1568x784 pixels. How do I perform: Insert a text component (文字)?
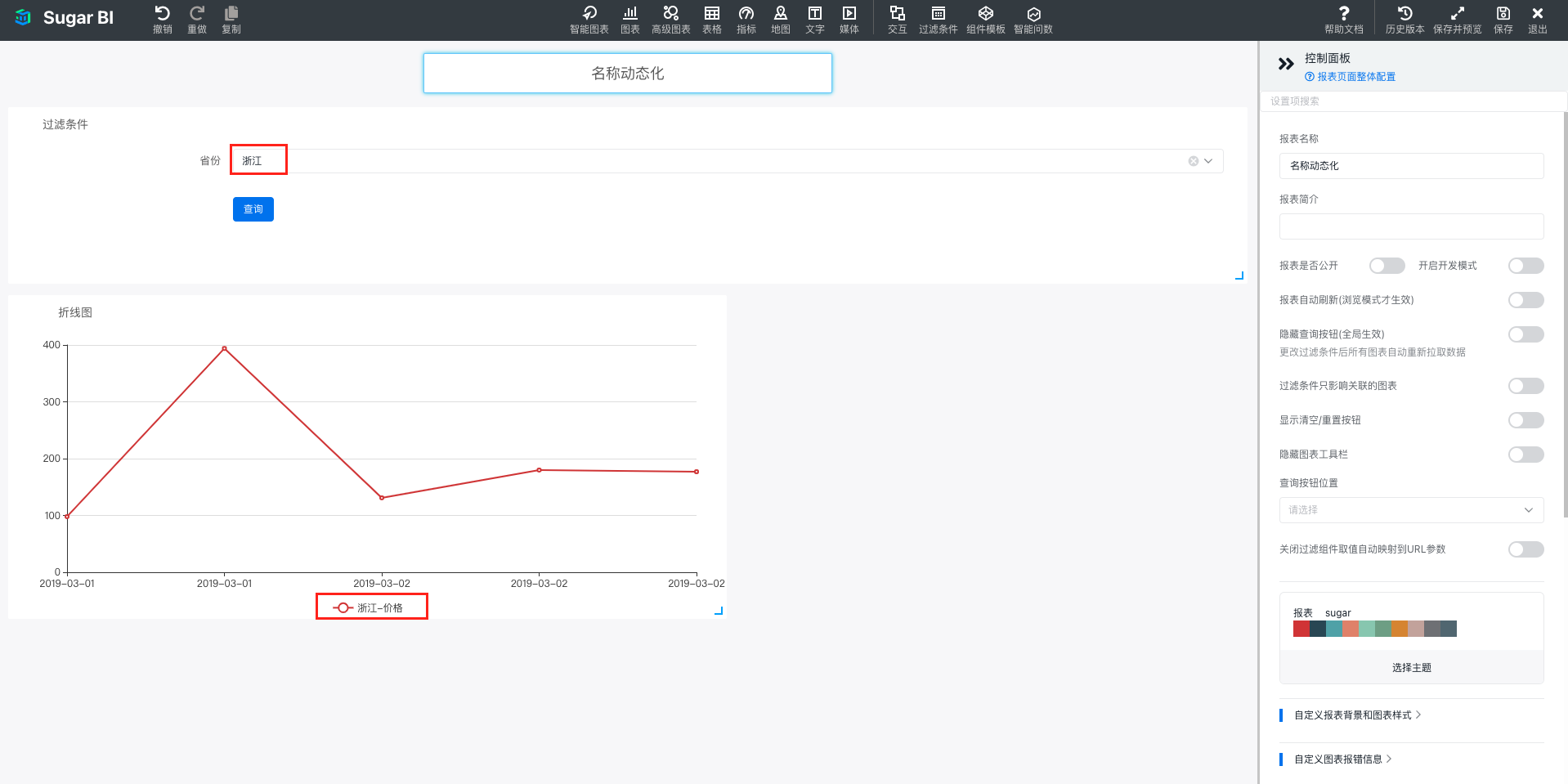pyautogui.click(x=815, y=20)
